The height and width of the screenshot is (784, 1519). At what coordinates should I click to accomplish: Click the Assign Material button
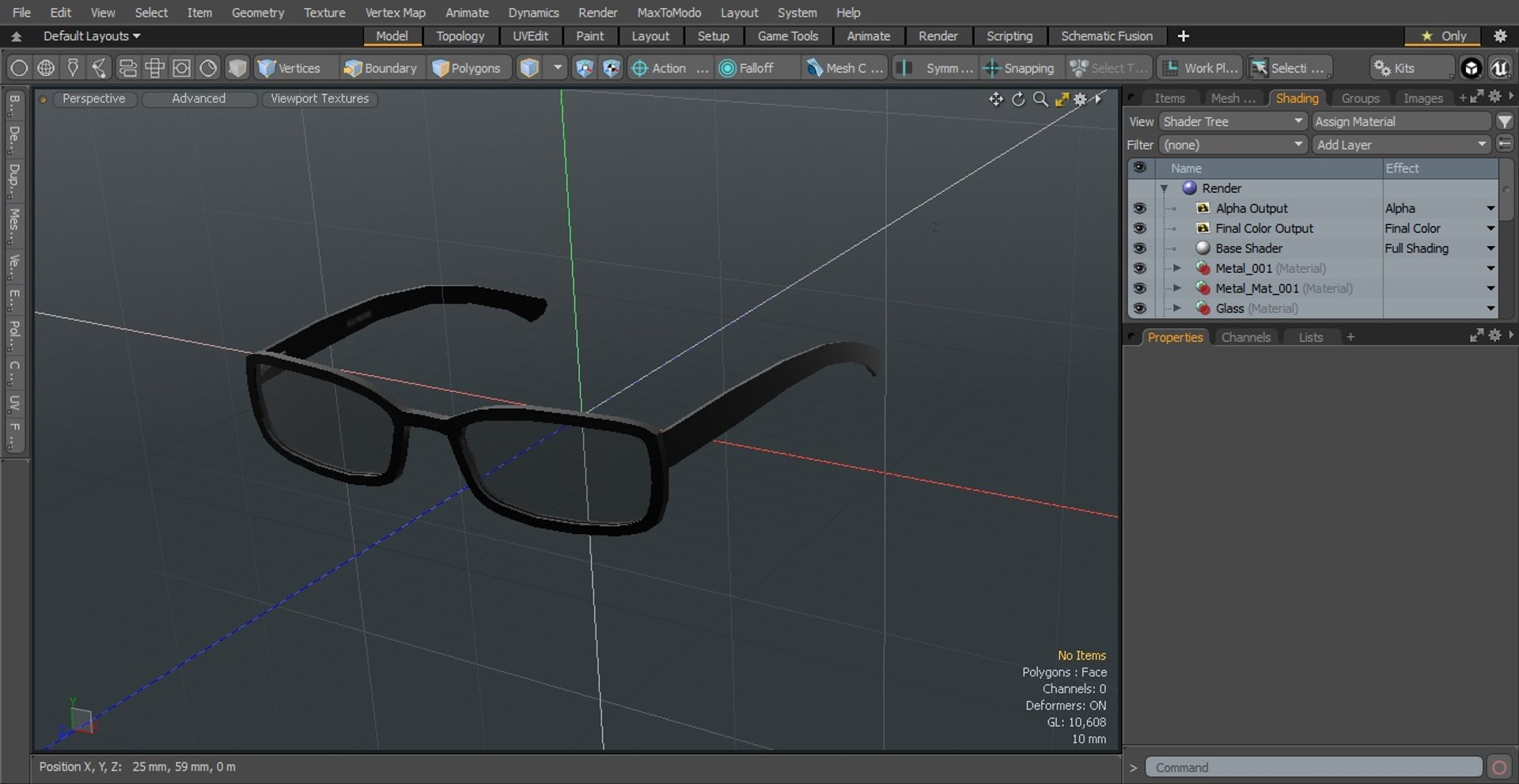pyautogui.click(x=1401, y=121)
